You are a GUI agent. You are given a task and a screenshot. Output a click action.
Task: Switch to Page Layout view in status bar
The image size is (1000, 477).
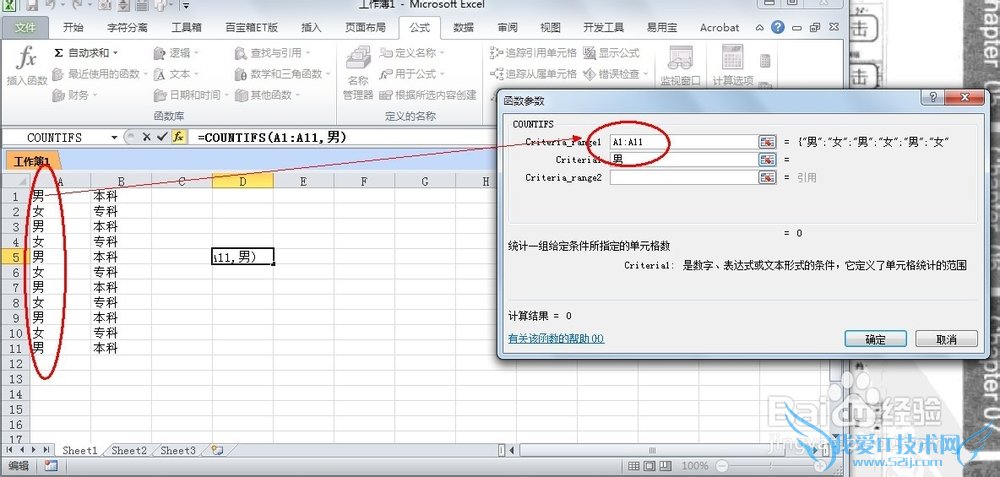click(x=649, y=466)
